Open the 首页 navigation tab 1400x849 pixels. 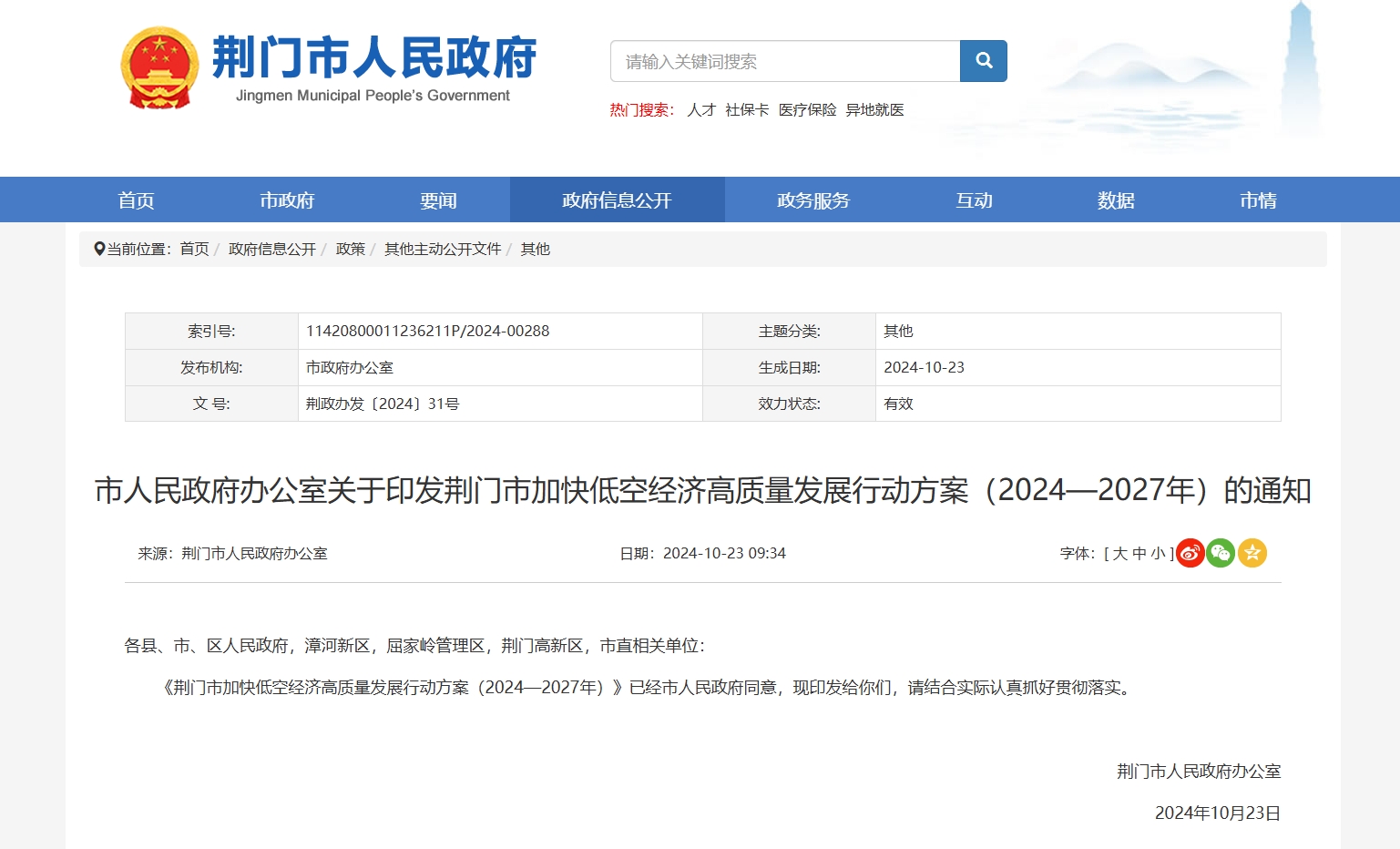136,200
